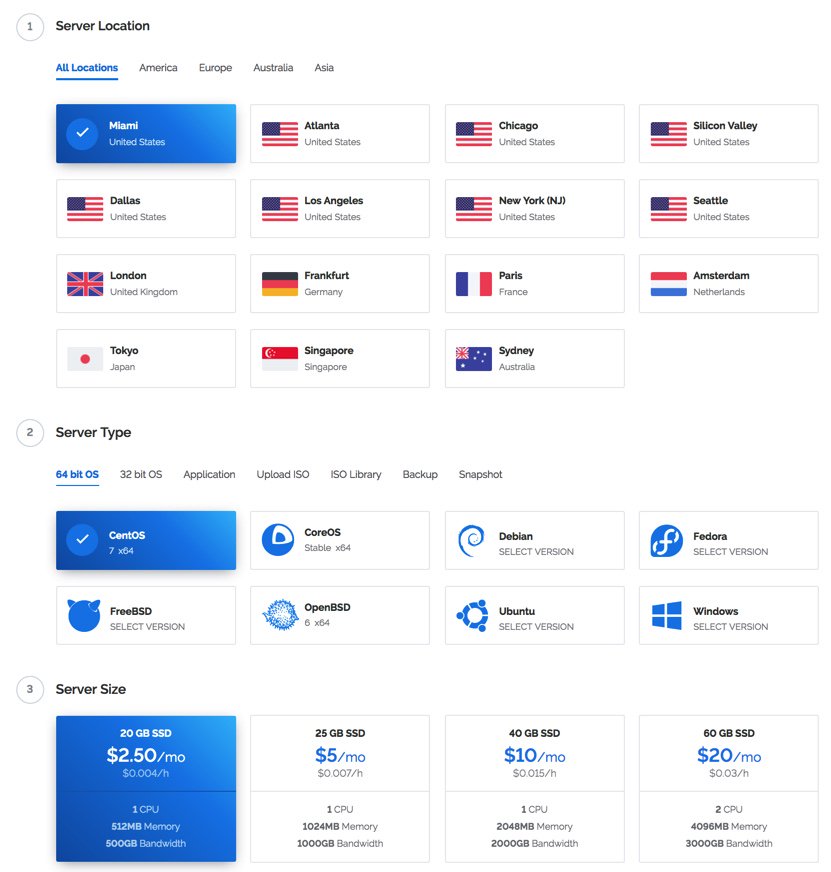Filter locations by Asia
This screenshot has height=872, width=831.
pyautogui.click(x=324, y=68)
